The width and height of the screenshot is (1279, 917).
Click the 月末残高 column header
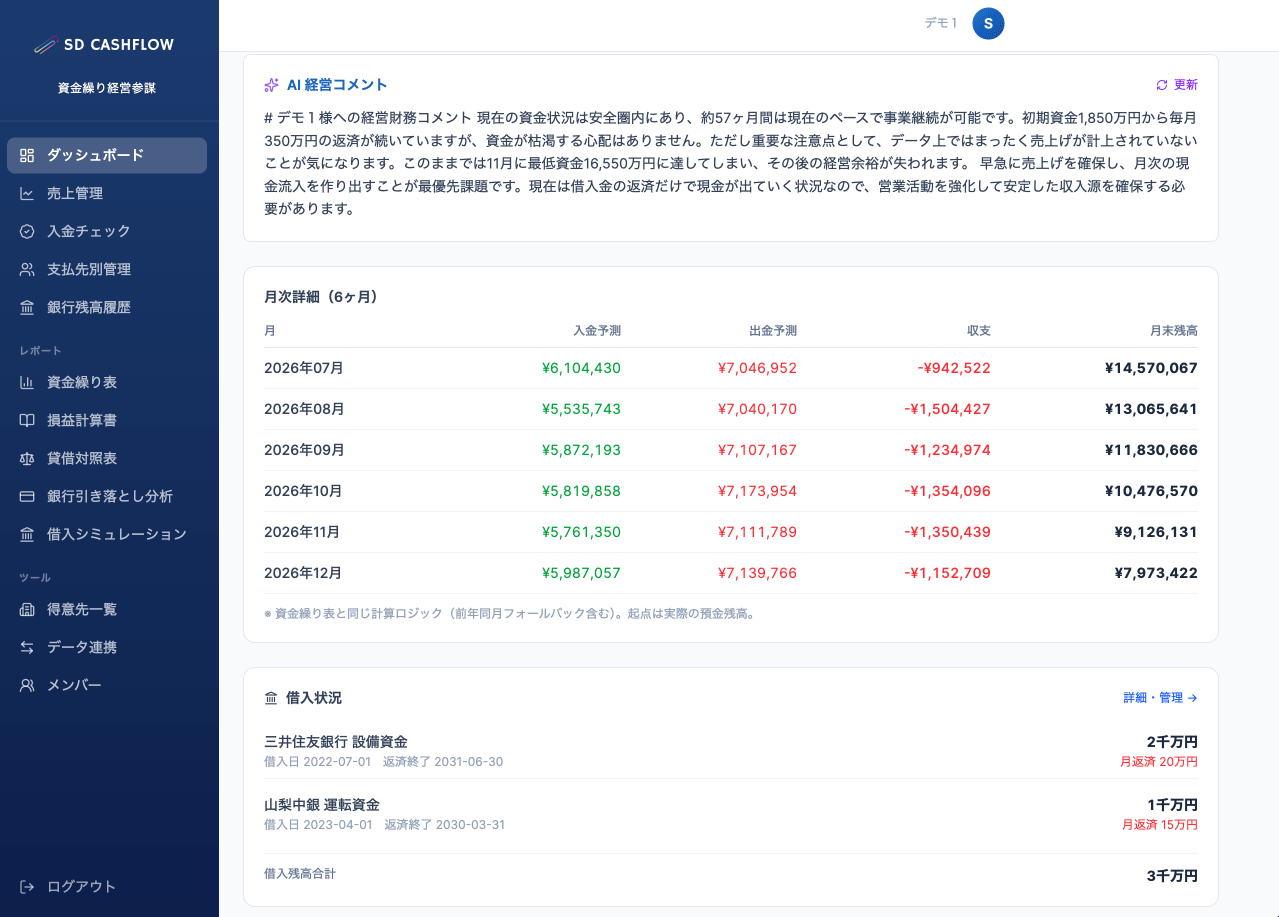click(1174, 330)
